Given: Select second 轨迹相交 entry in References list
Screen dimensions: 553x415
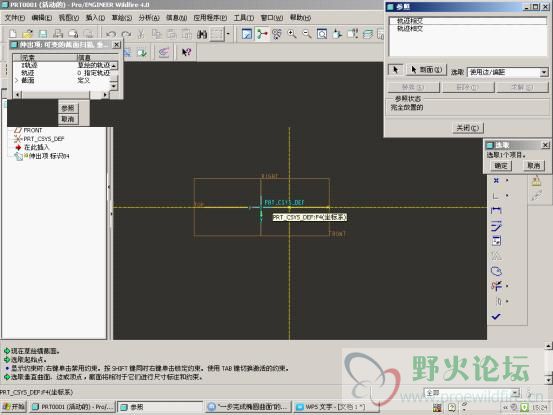Looking at the screenshot, I should (x=467, y=29).
